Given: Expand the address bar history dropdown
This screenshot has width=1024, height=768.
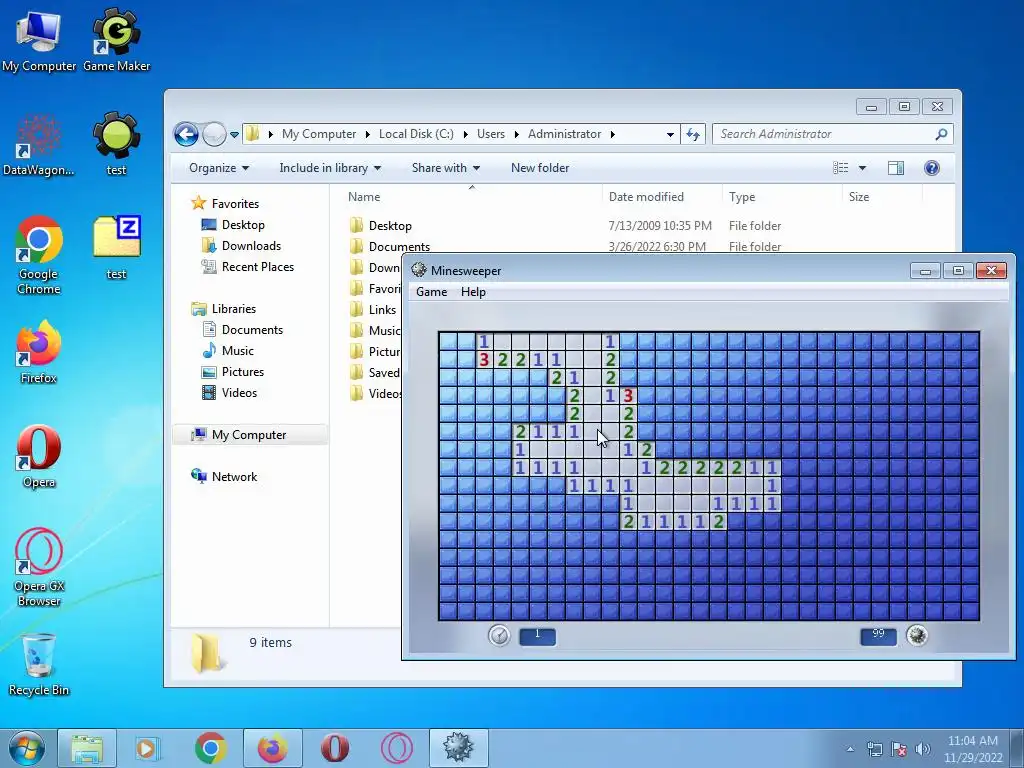Looking at the screenshot, I should tap(670, 135).
